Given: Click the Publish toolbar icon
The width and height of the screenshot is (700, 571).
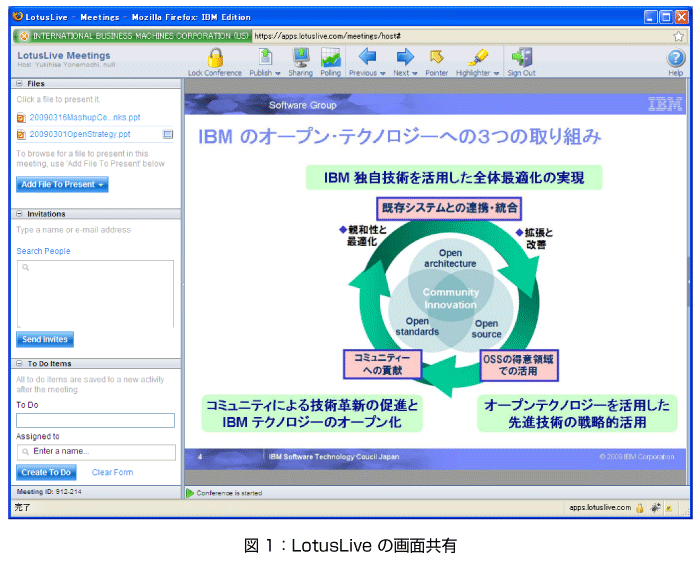Looking at the screenshot, I should [x=266, y=58].
